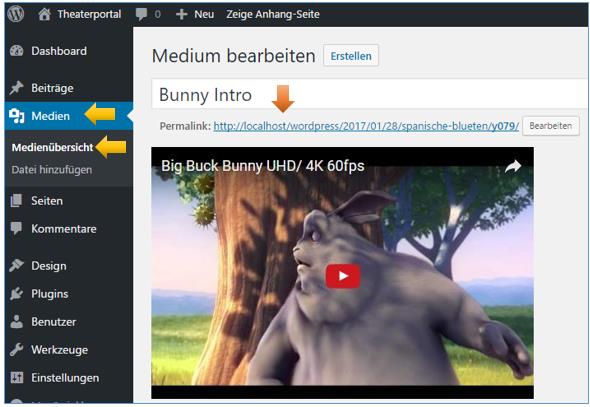
Task: Click the Kommentare speech bubble icon
Action: pyautogui.click(x=17, y=229)
